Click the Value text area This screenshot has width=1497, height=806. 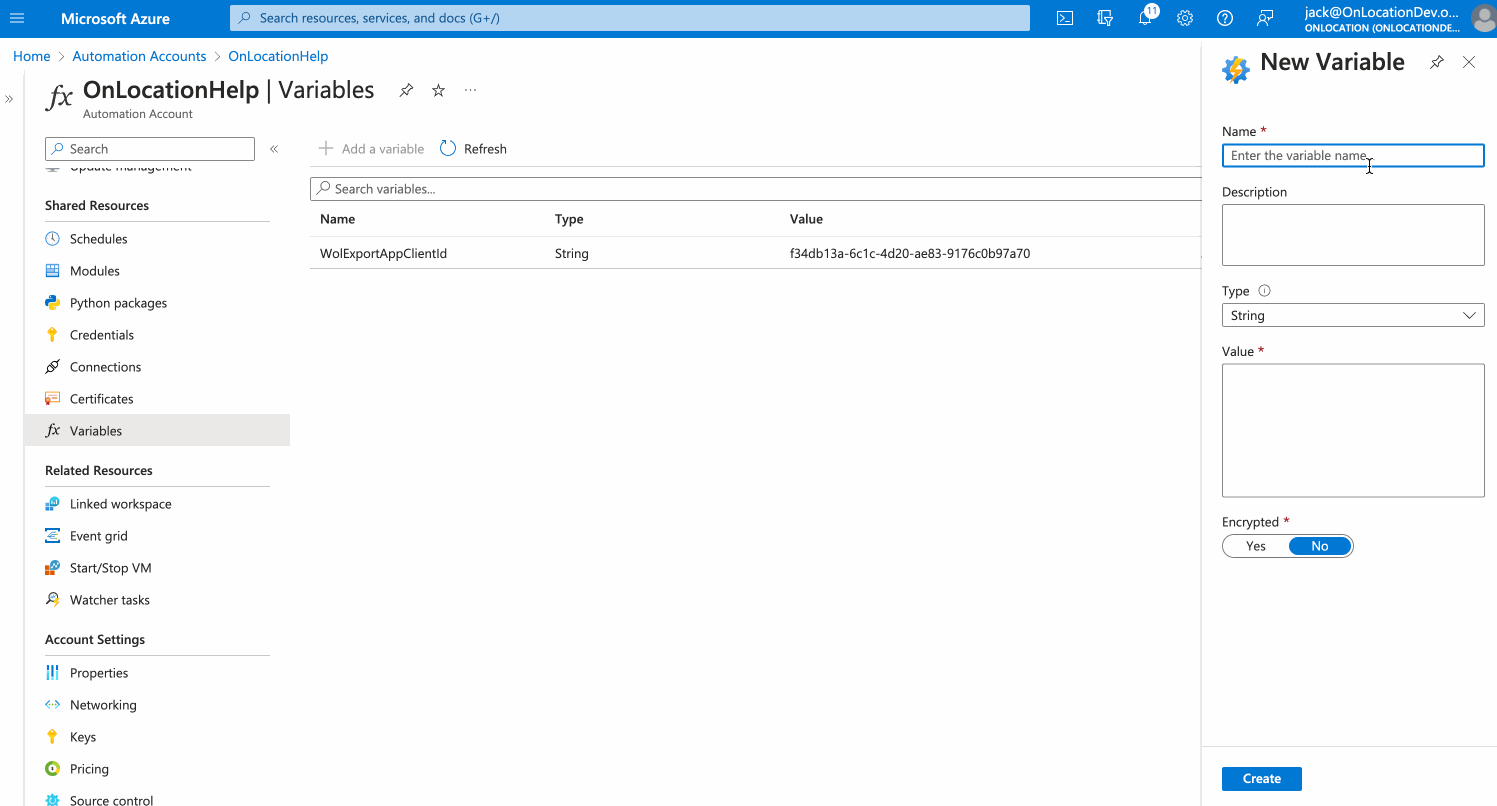click(1352, 430)
